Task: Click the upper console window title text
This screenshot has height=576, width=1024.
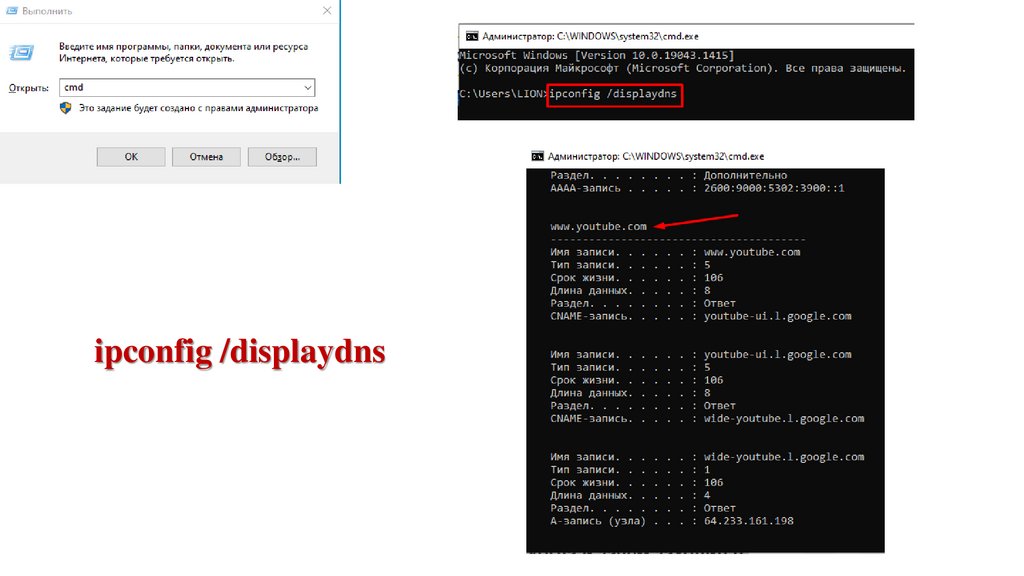Action: tap(590, 37)
